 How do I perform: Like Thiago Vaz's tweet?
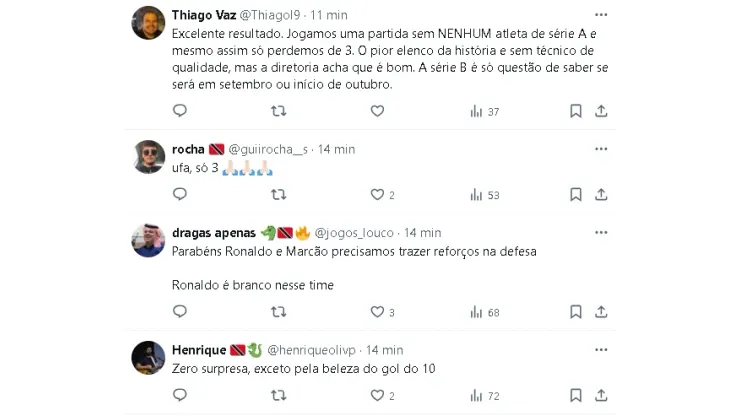point(377,111)
